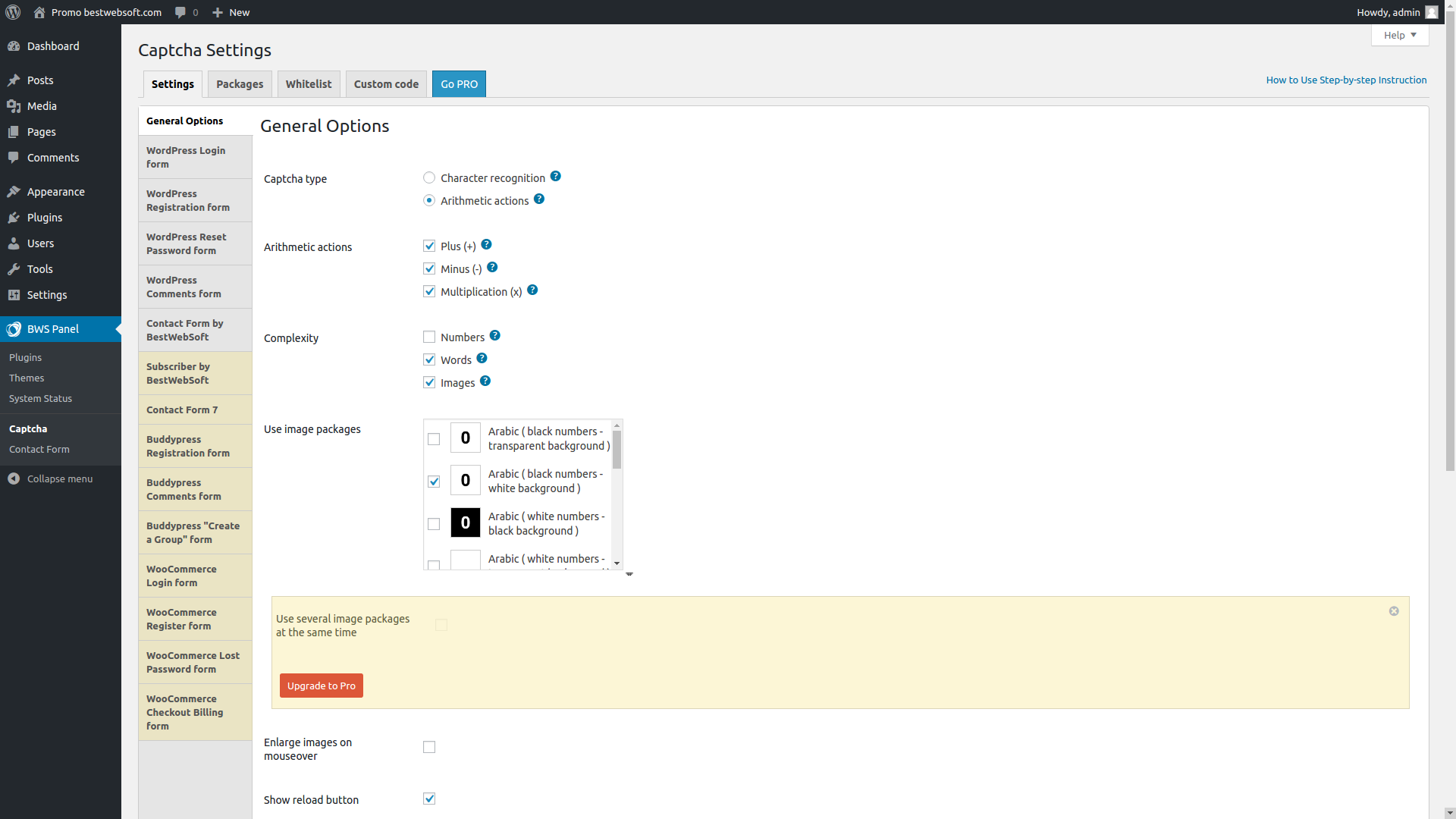This screenshot has width=1456, height=819.
Task: Click the Upgrade to Pro button
Action: tap(322, 686)
